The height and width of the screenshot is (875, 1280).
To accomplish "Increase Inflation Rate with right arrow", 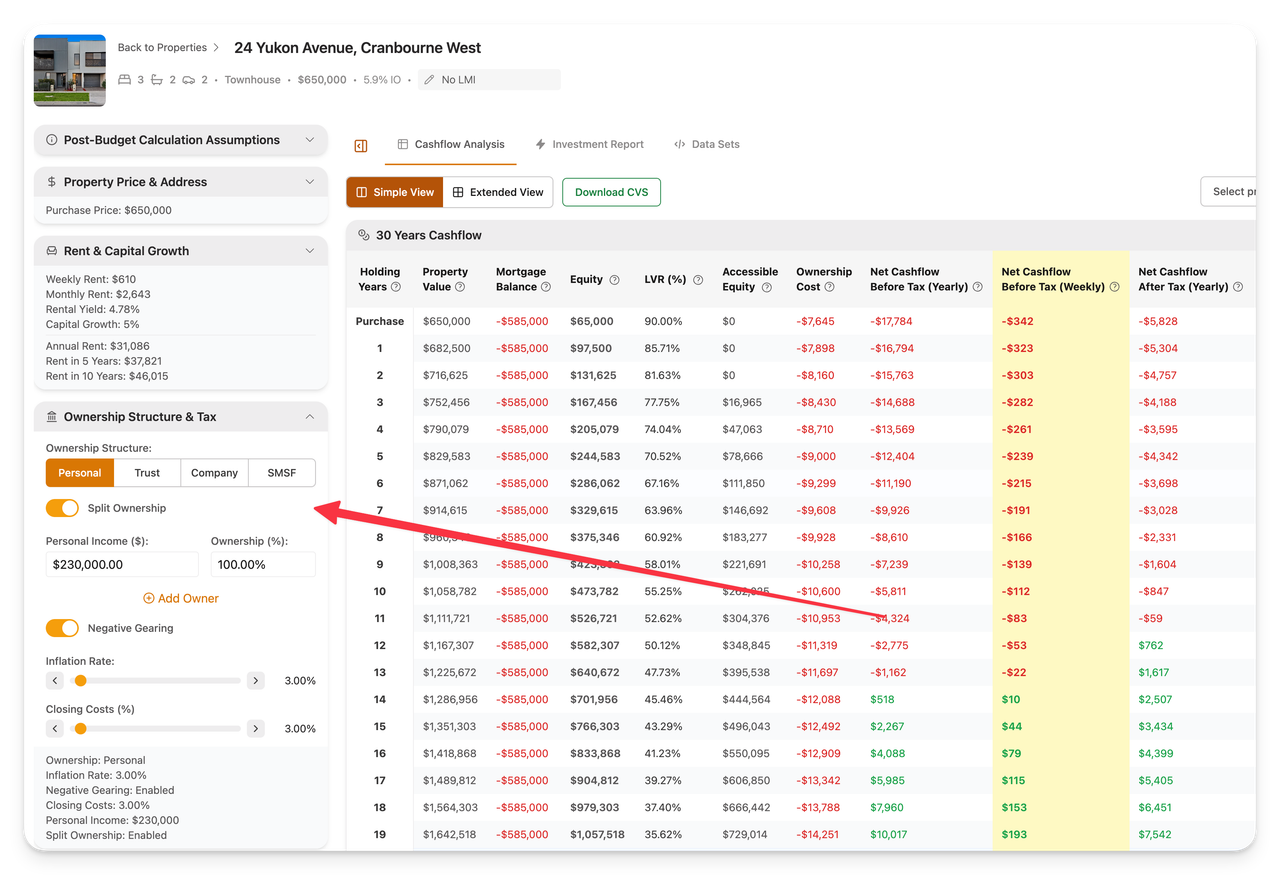I will [x=256, y=681].
